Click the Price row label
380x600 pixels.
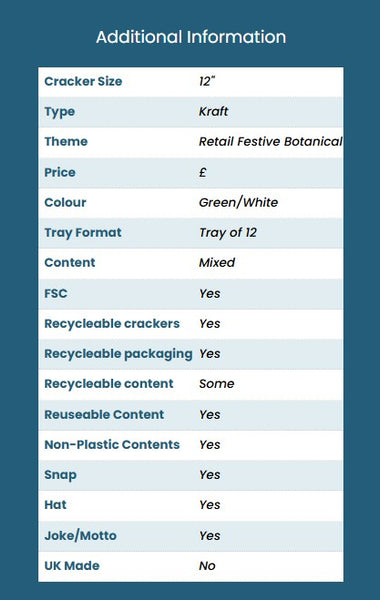point(60,172)
